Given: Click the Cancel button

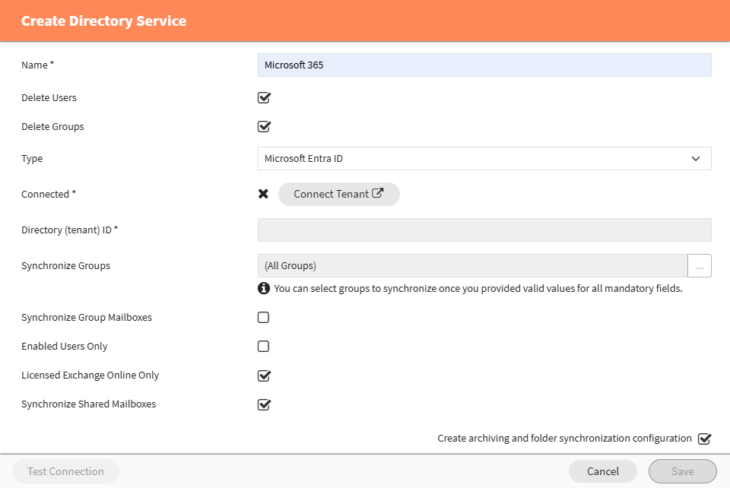Looking at the screenshot, I should 603,471.
